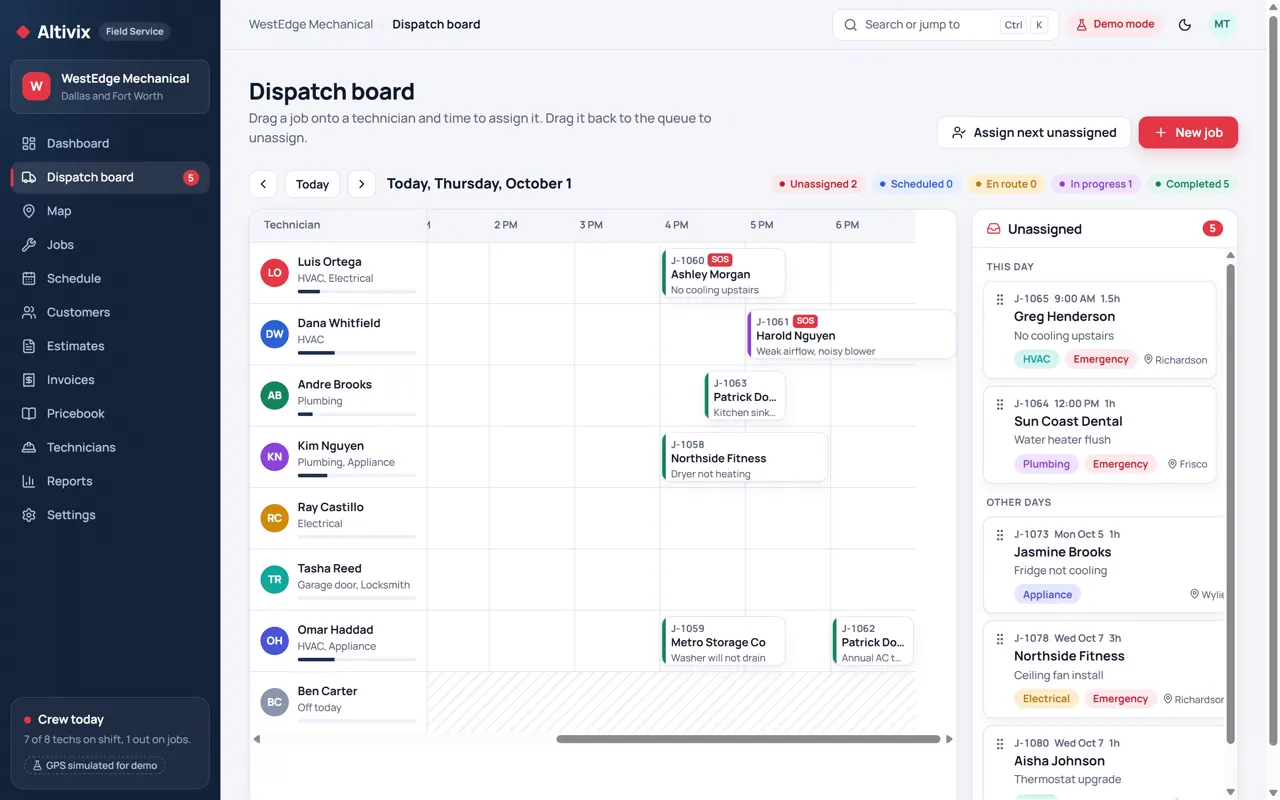Click the Dispatch board truck icon

[29, 177]
